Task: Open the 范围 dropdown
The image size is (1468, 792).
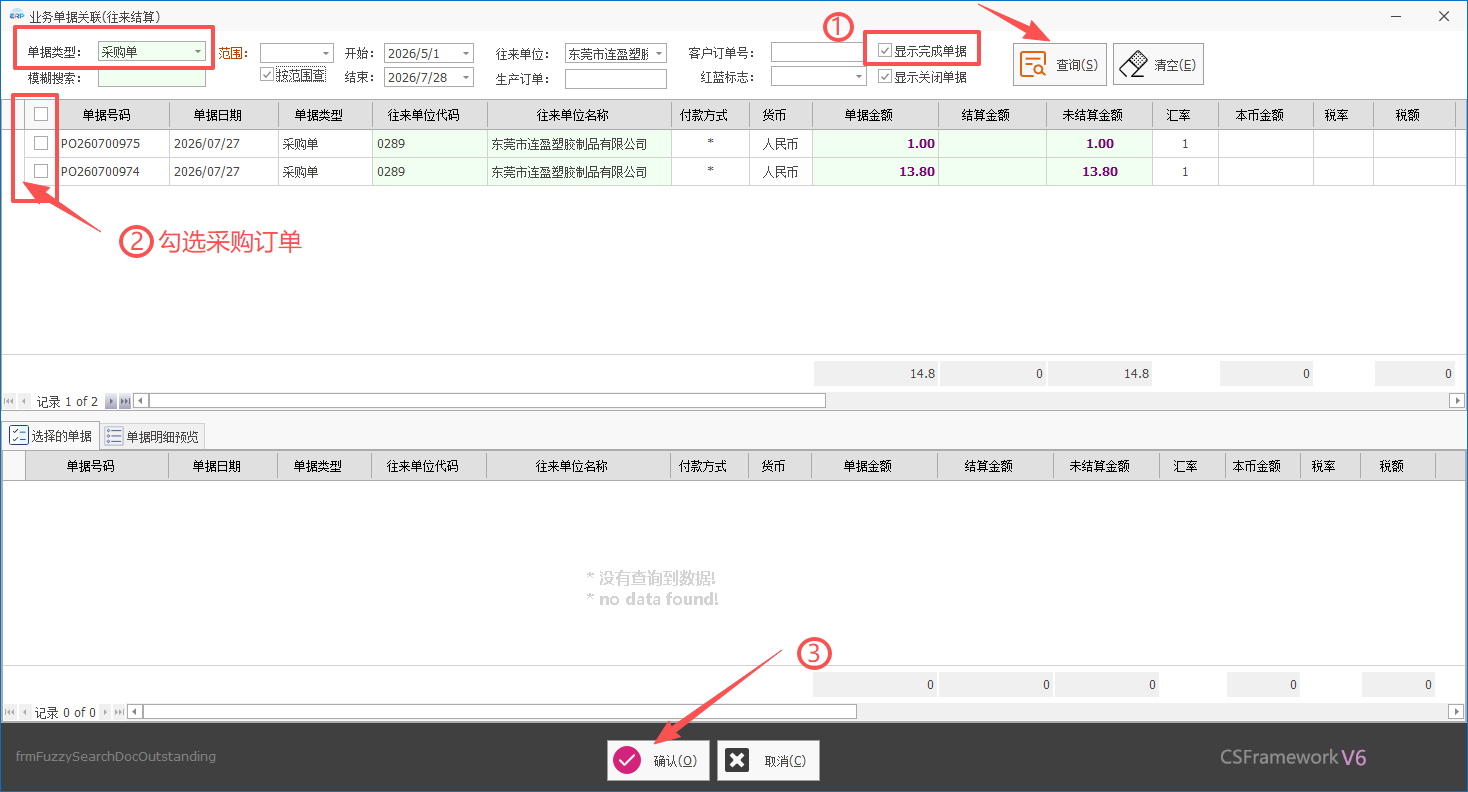Action: [326, 53]
